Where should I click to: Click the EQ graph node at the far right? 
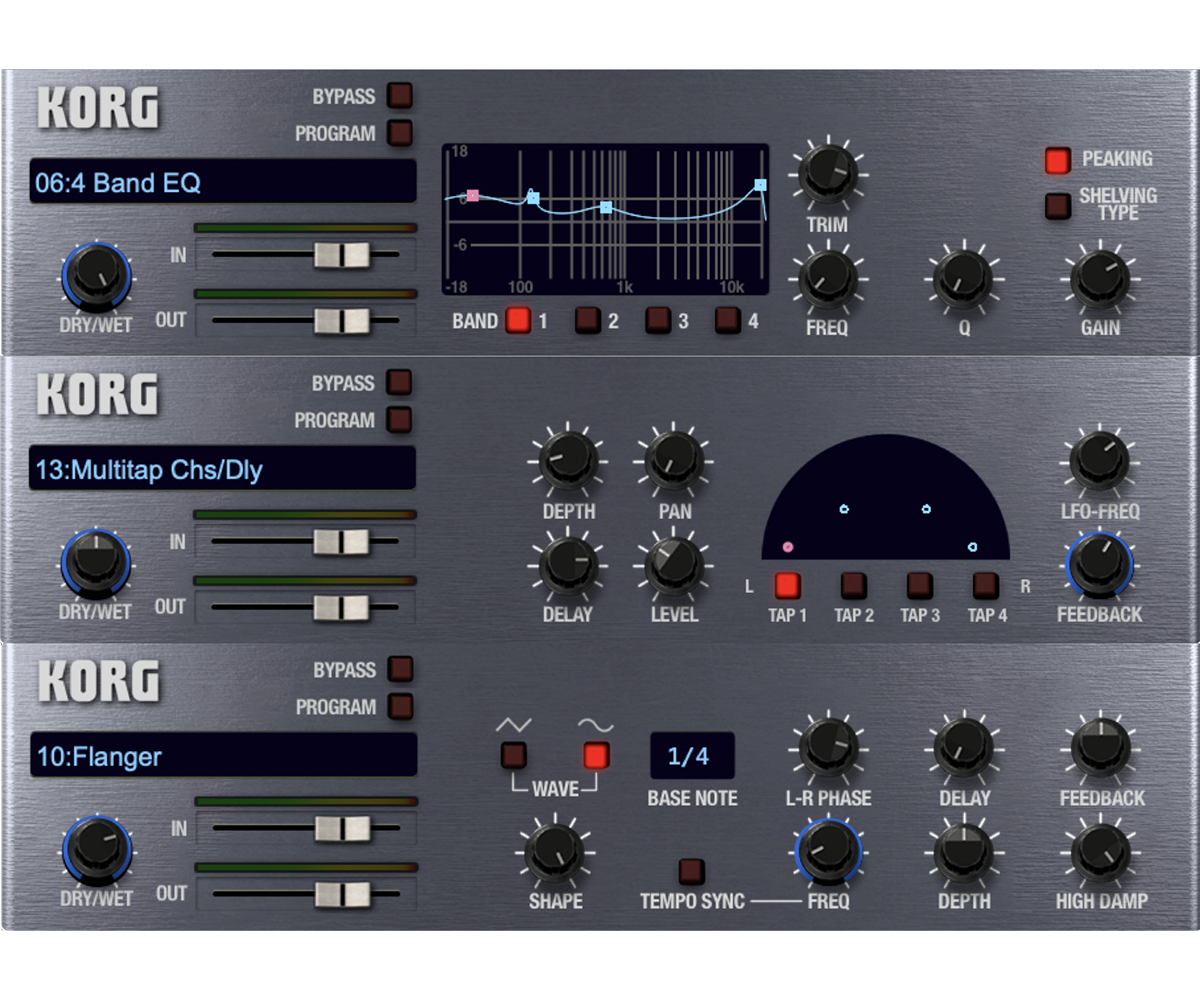pos(760,185)
